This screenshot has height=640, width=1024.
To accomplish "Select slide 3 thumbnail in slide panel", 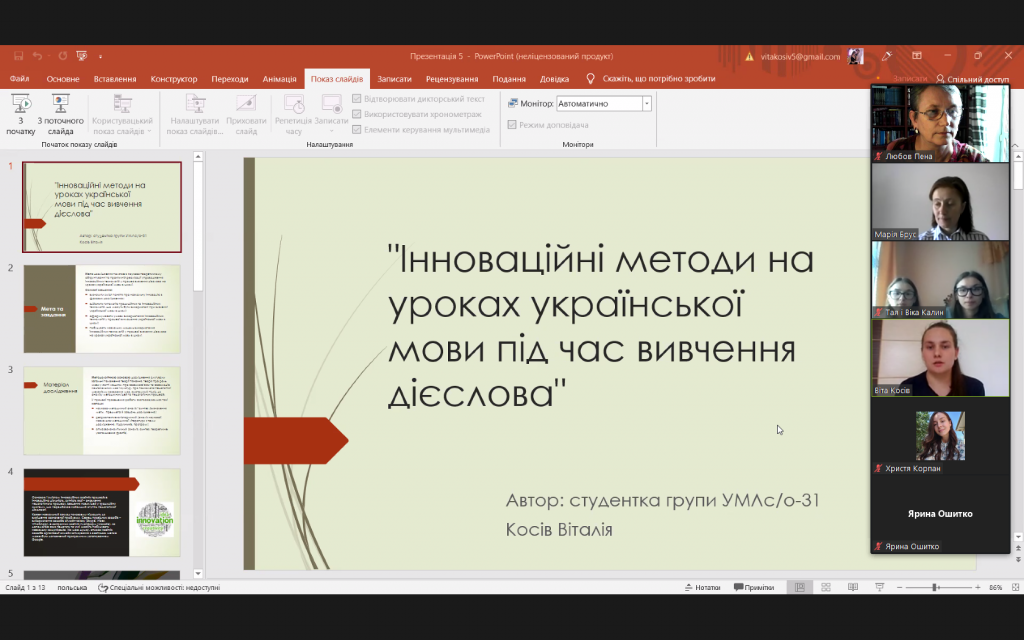I will pyautogui.click(x=101, y=410).
